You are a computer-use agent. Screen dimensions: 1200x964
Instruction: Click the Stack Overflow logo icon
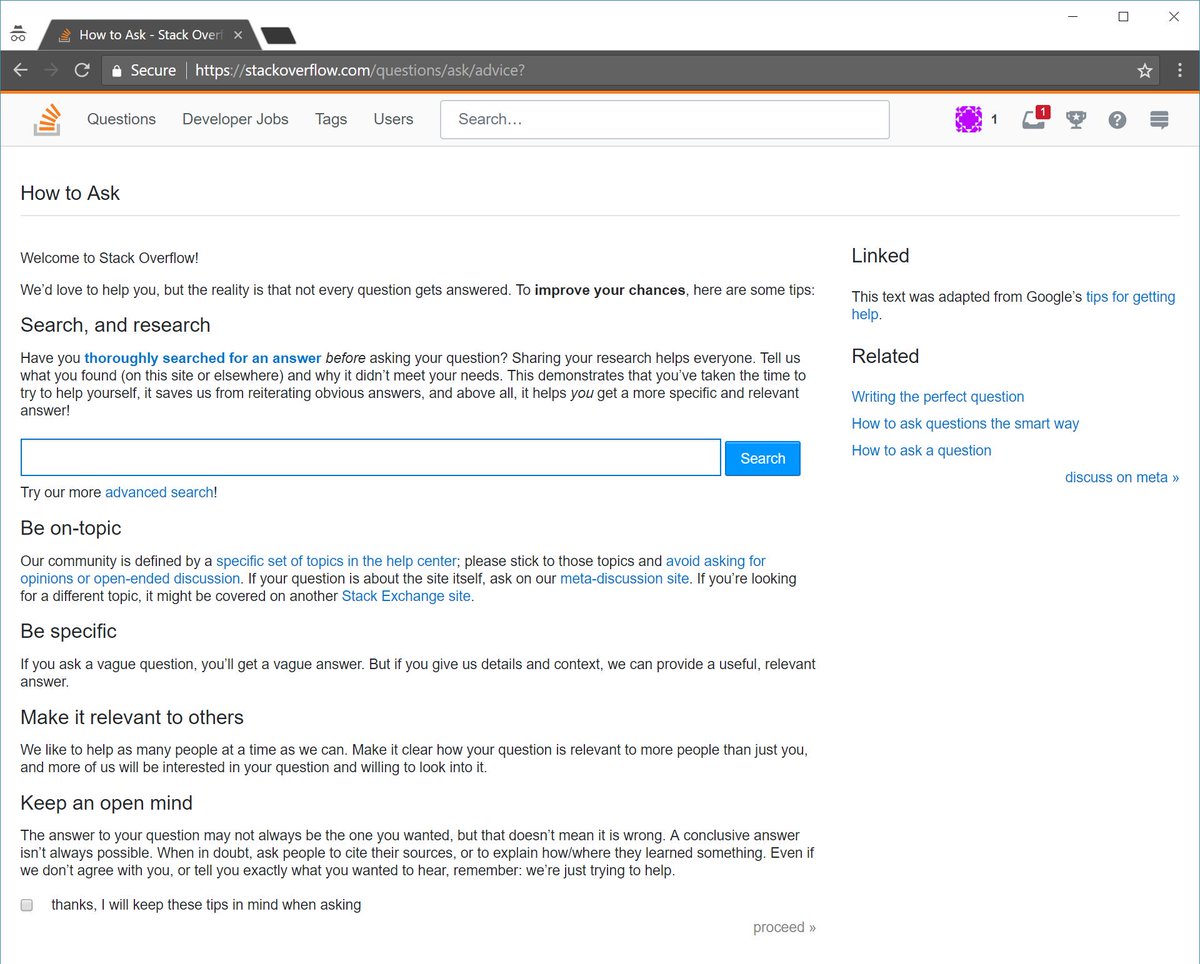point(47,119)
